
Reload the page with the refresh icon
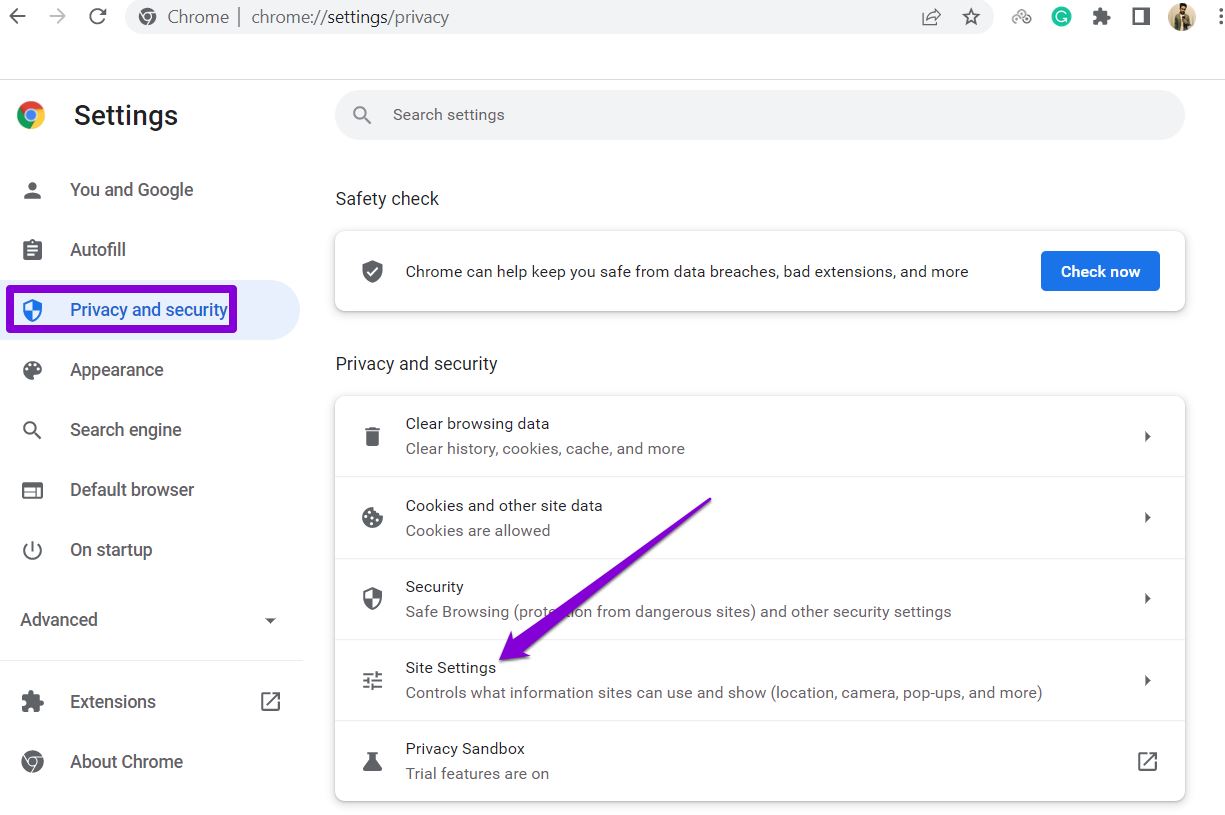click(97, 17)
